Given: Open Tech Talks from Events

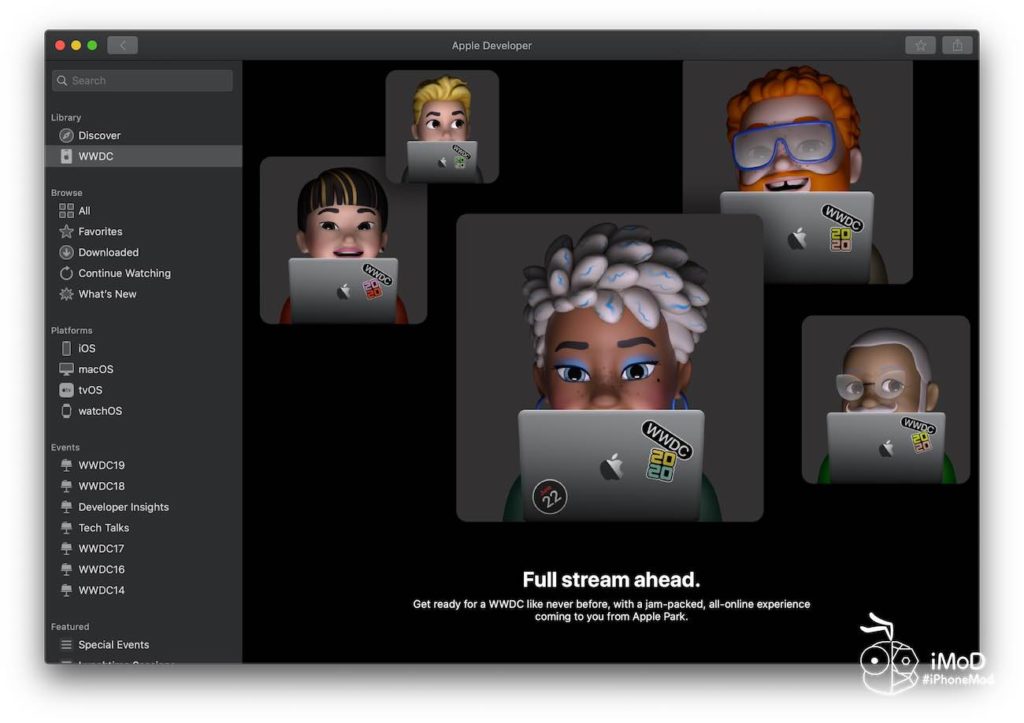Looking at the screenshot, I should coord(103,528).
